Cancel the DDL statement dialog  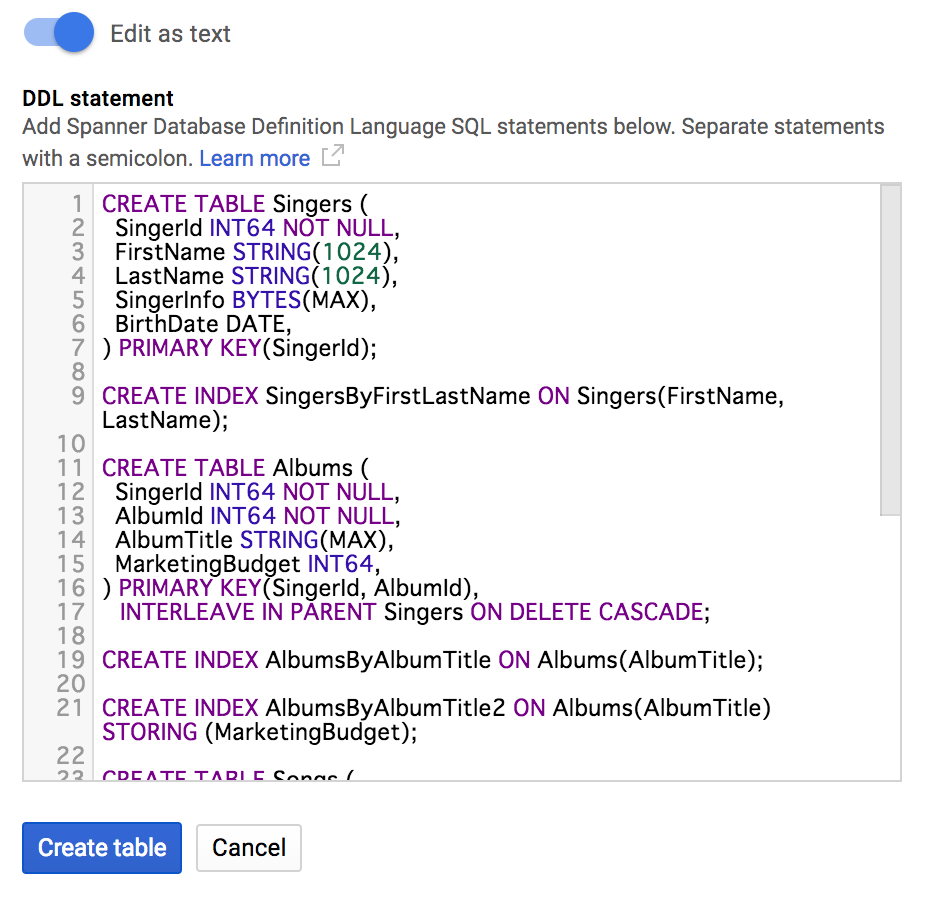[249, 848]
